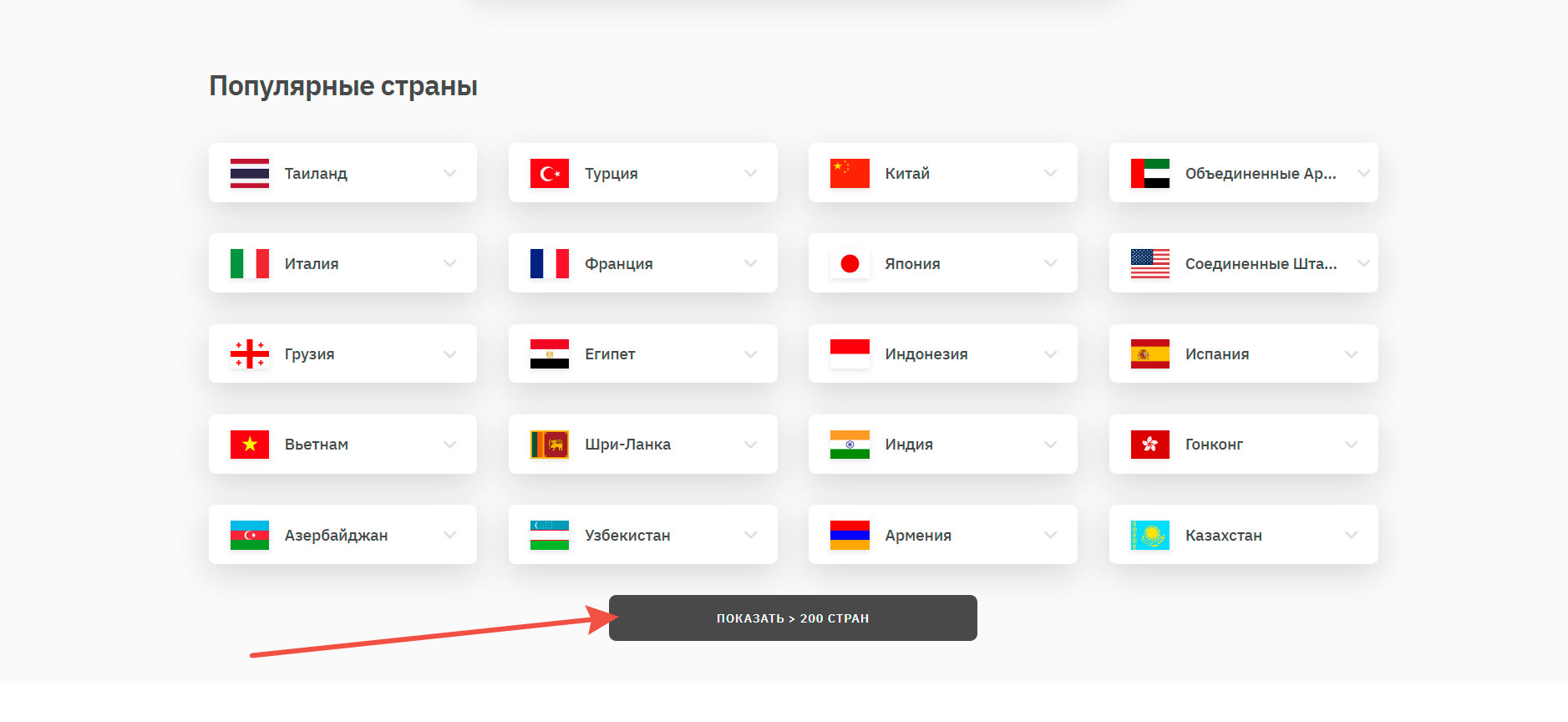Click the Hong Kong flag icon
This screenshot has width=1568, height=722.
point(1150,445)
